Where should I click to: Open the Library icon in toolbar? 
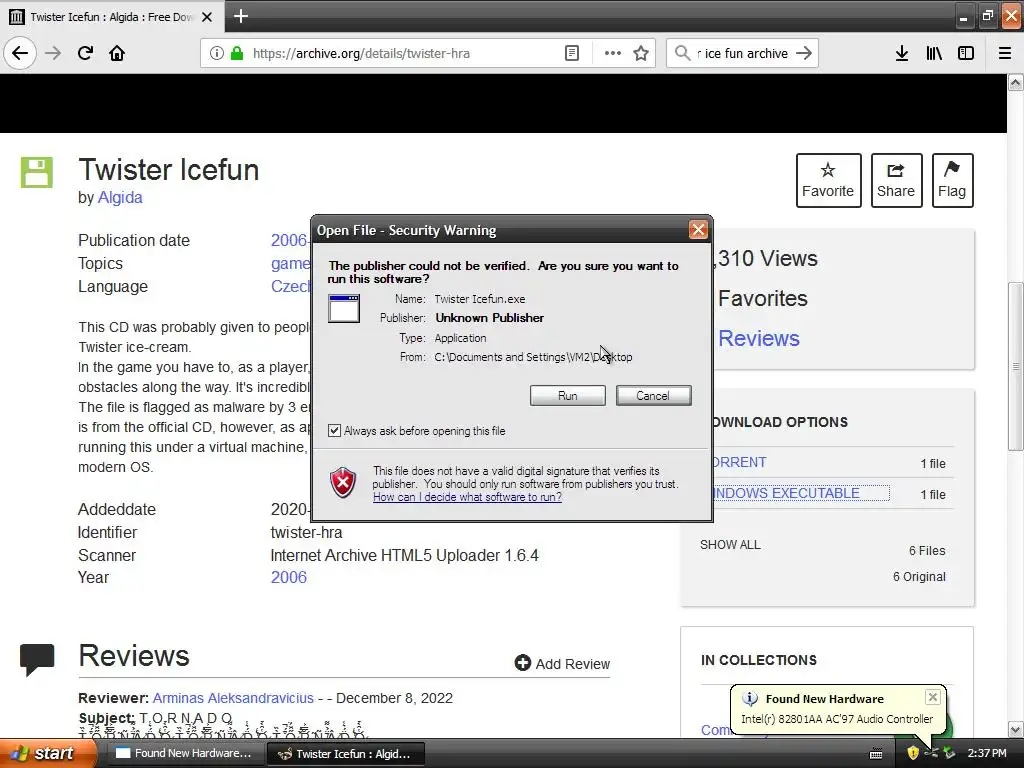point(934,53)
